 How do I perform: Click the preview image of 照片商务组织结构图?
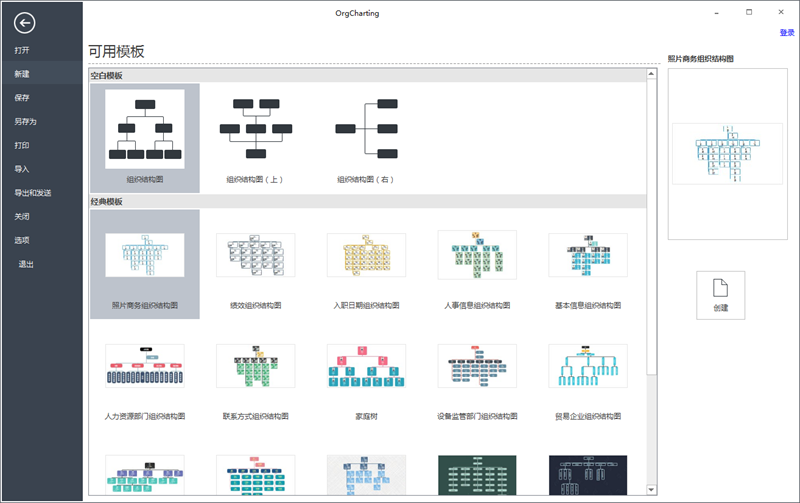pos(727,154)
